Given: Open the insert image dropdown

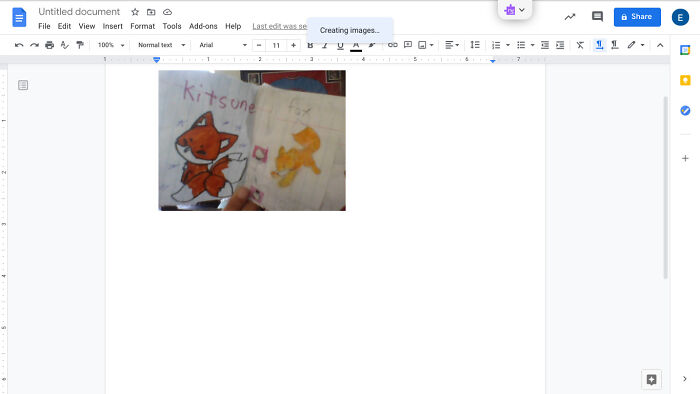Looking at the screenshot, I should [425, 45].
